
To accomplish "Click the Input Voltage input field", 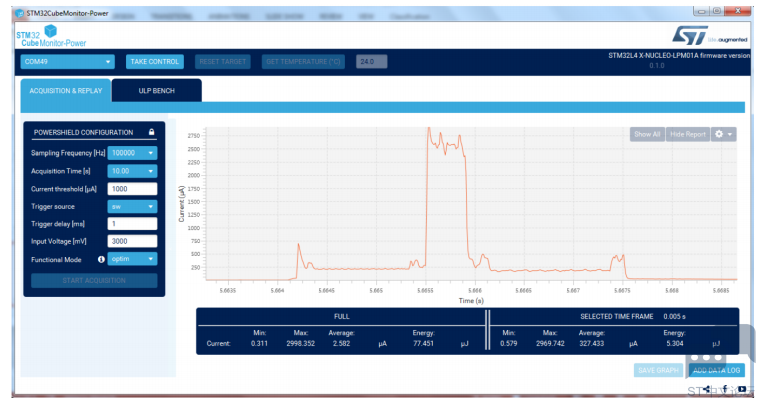I will point(132,241).
